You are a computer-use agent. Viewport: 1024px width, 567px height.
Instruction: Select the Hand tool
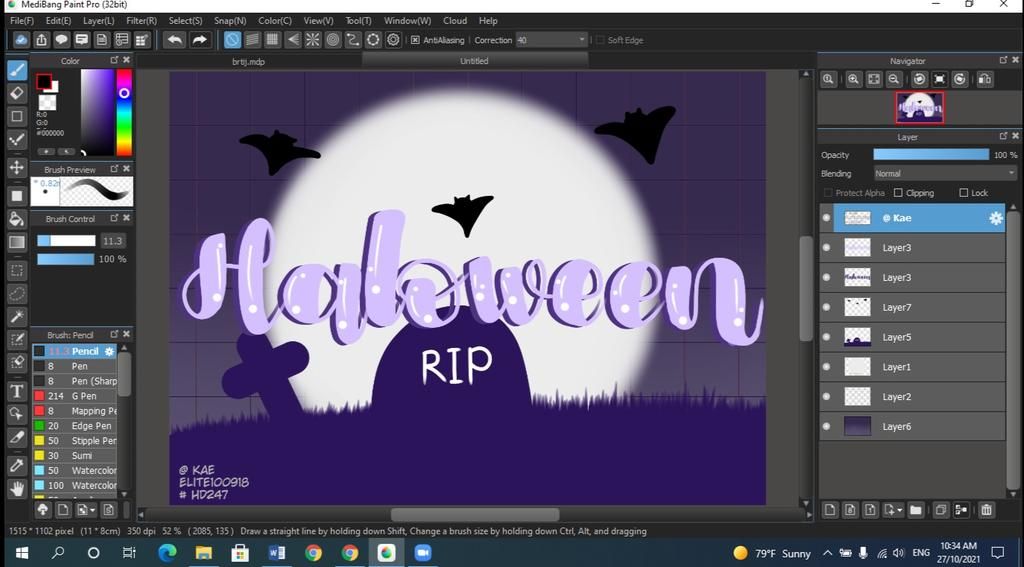(17, 488)
